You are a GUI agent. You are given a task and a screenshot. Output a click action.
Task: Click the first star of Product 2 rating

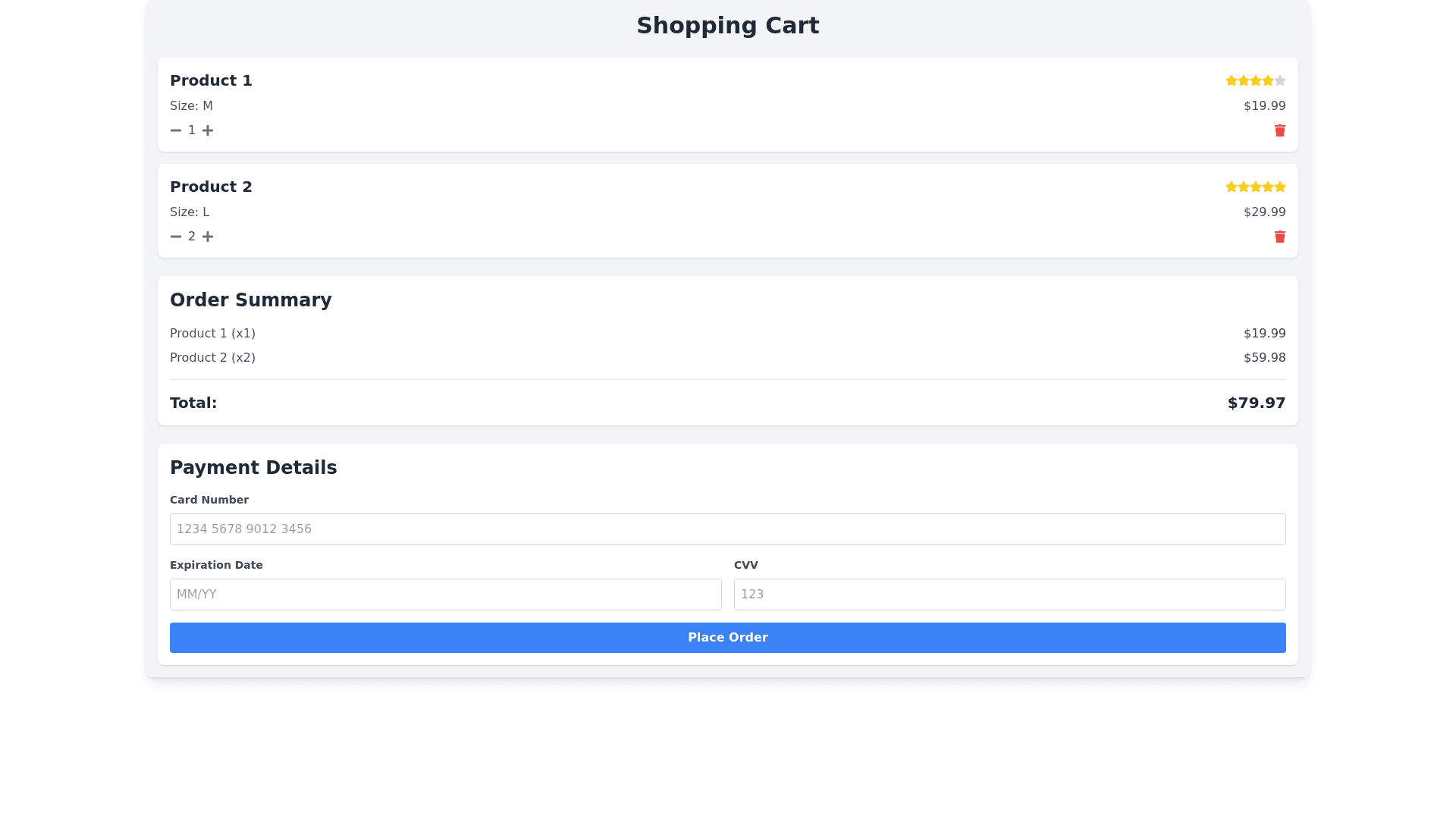[x=1232, y=187]
